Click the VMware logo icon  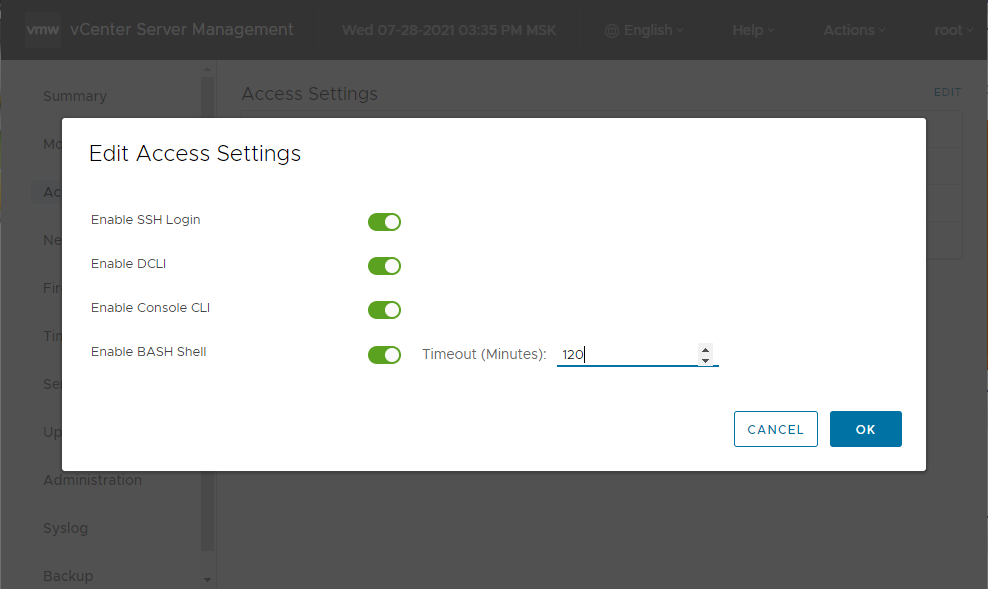point(42,29)
